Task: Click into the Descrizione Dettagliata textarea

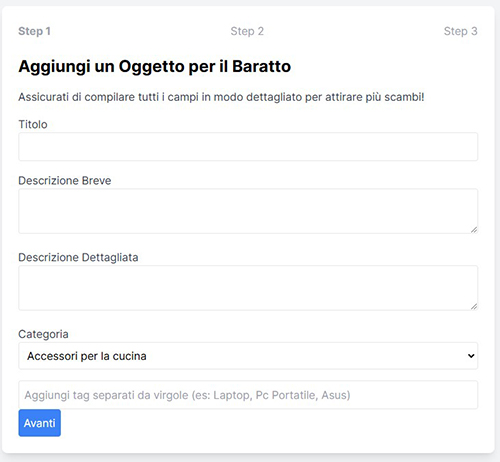Action: 248,288
